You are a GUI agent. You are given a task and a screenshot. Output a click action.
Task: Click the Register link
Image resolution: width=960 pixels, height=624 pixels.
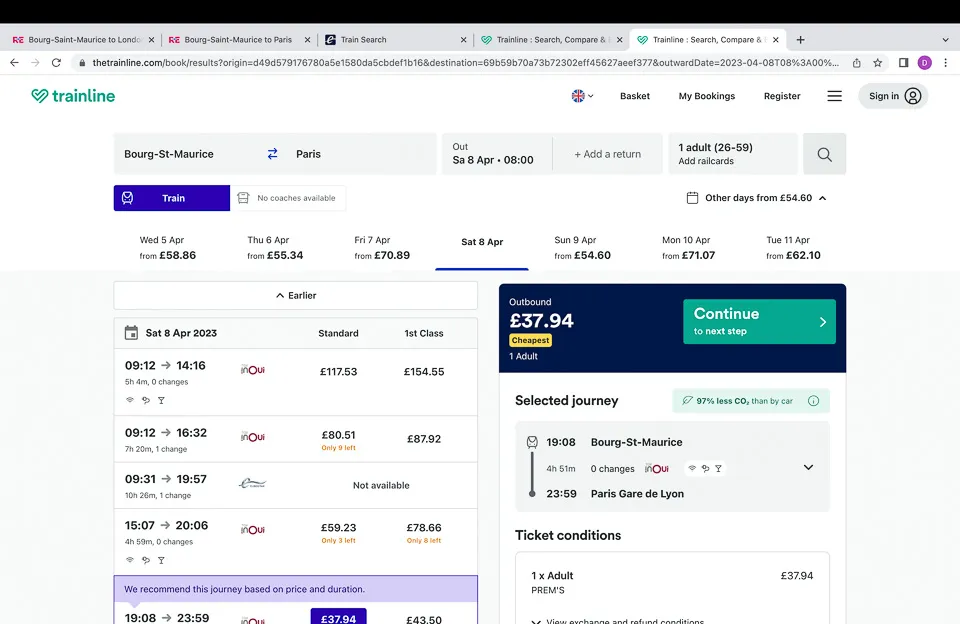[x=782, y=96]
